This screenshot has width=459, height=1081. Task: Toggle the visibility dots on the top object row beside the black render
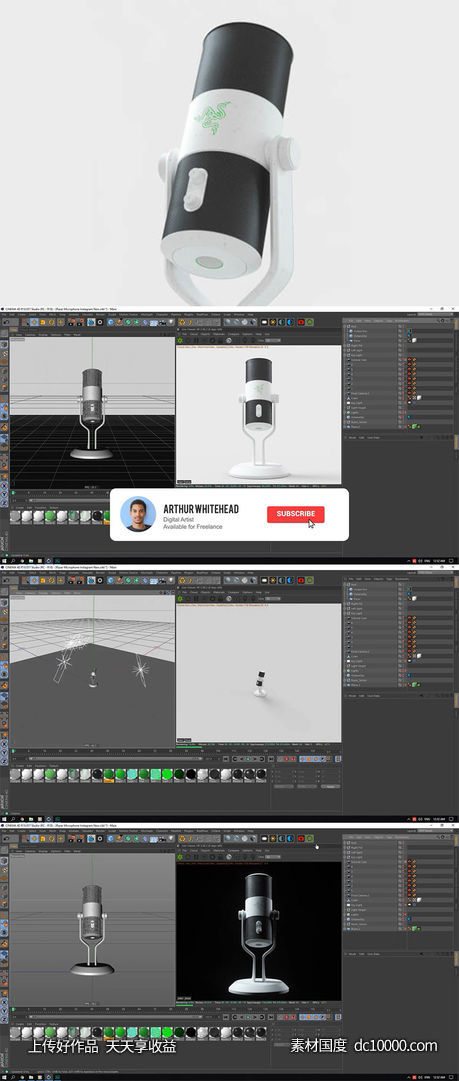pos(400,842)
